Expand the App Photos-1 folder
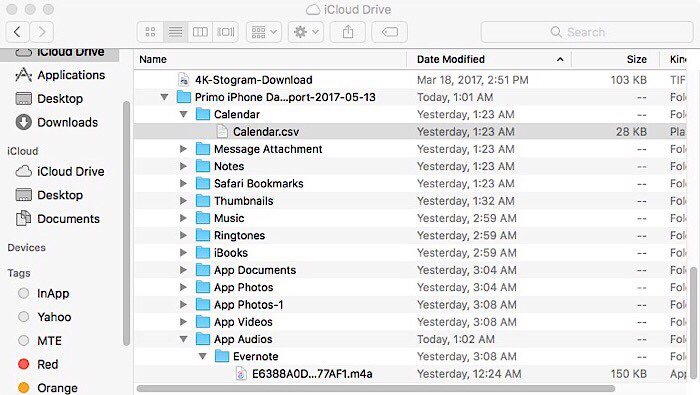Viewport: 700px width, 395px height. pos(183,304)
